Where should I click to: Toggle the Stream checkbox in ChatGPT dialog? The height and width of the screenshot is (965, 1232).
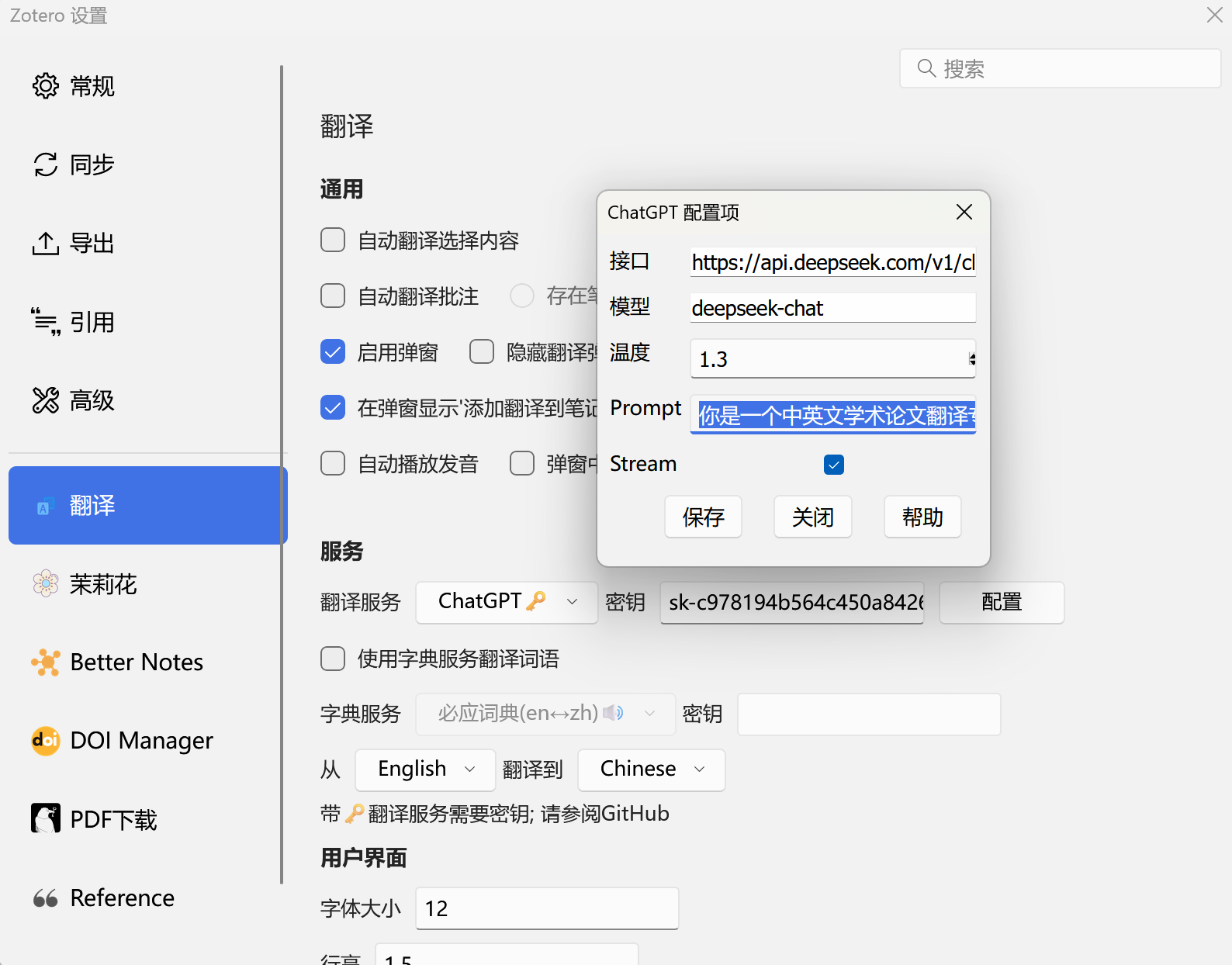(834, 465)
